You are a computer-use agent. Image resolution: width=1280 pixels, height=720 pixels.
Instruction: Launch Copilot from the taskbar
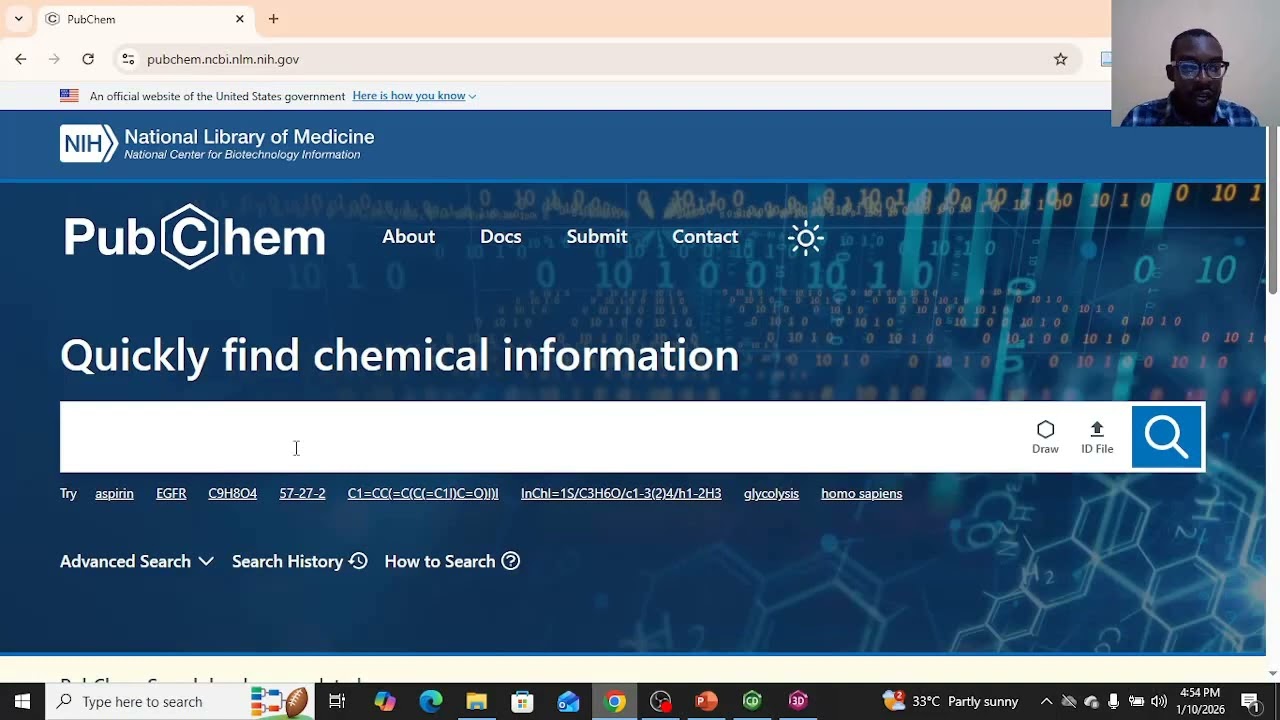[385, 702]
